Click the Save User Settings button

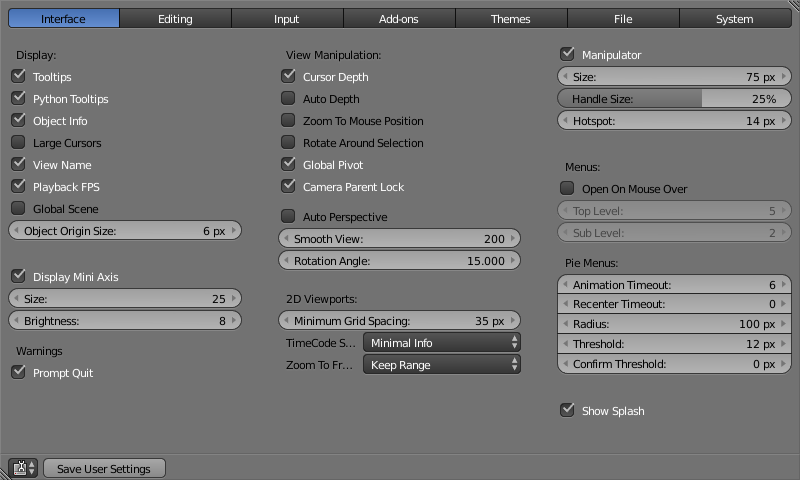(104, 468)
